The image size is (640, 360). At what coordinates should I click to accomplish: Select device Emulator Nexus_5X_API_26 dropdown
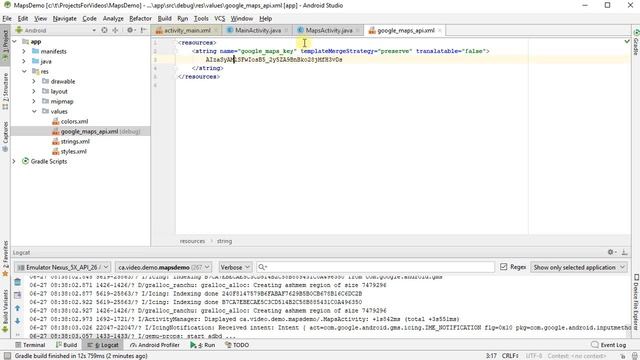click(x=62, y=267)
